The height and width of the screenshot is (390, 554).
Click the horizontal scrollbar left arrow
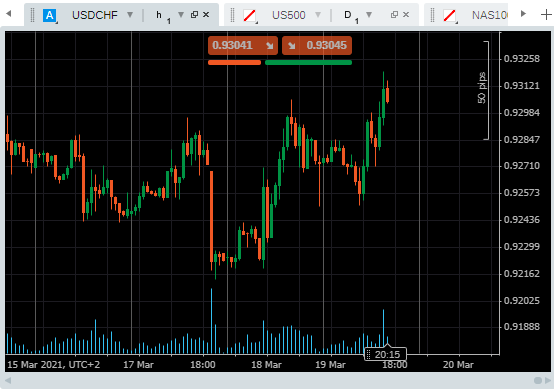click(8, 380)
